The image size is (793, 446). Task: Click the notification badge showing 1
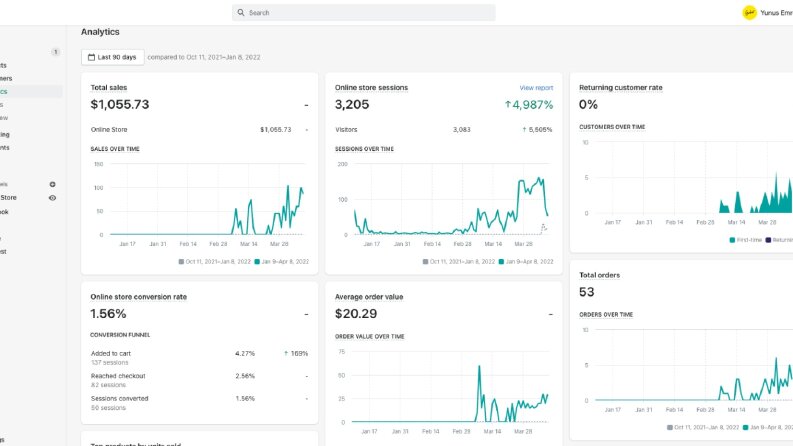point(56,52)
